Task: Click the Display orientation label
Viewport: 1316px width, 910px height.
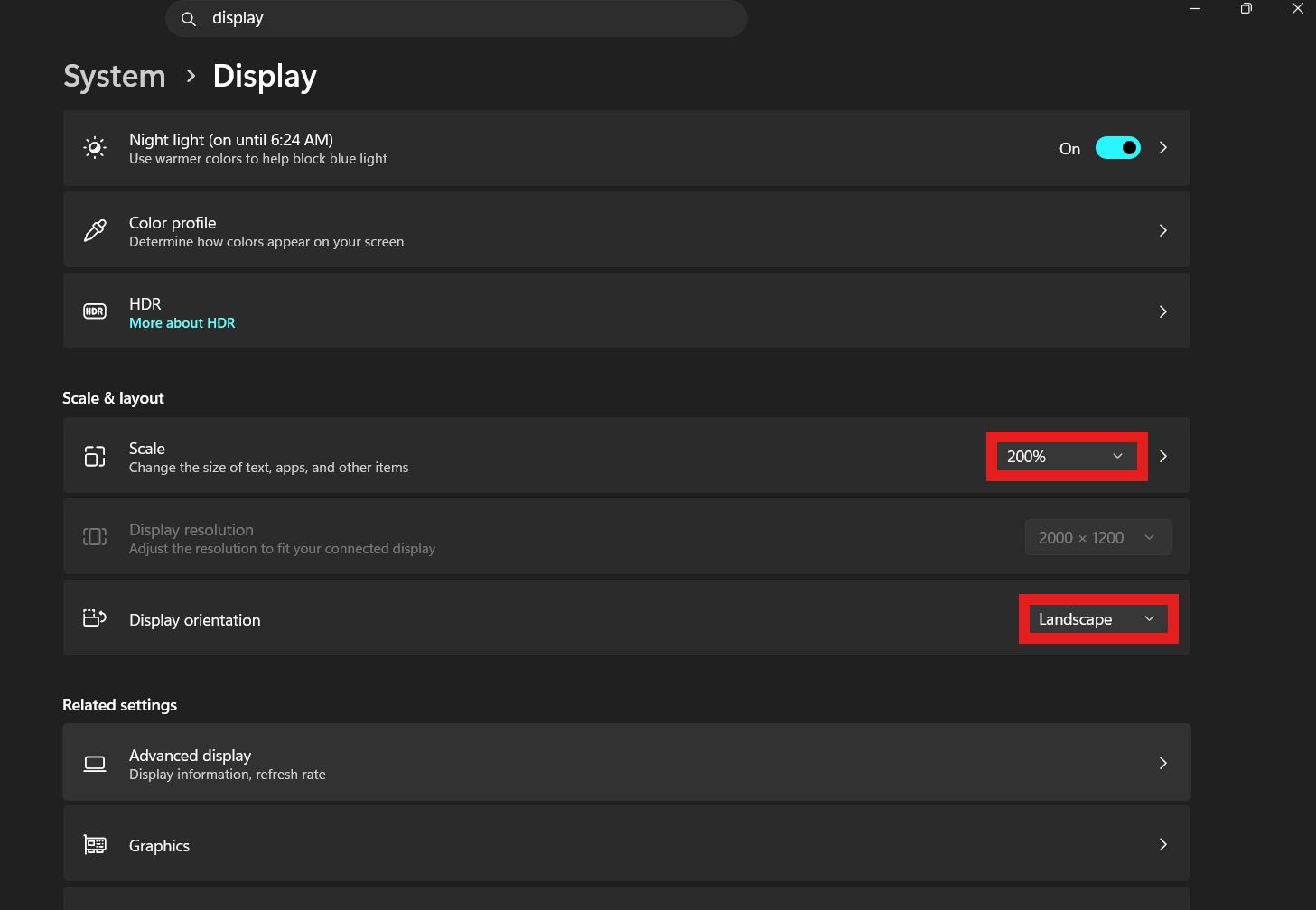Action: [194, 620]
